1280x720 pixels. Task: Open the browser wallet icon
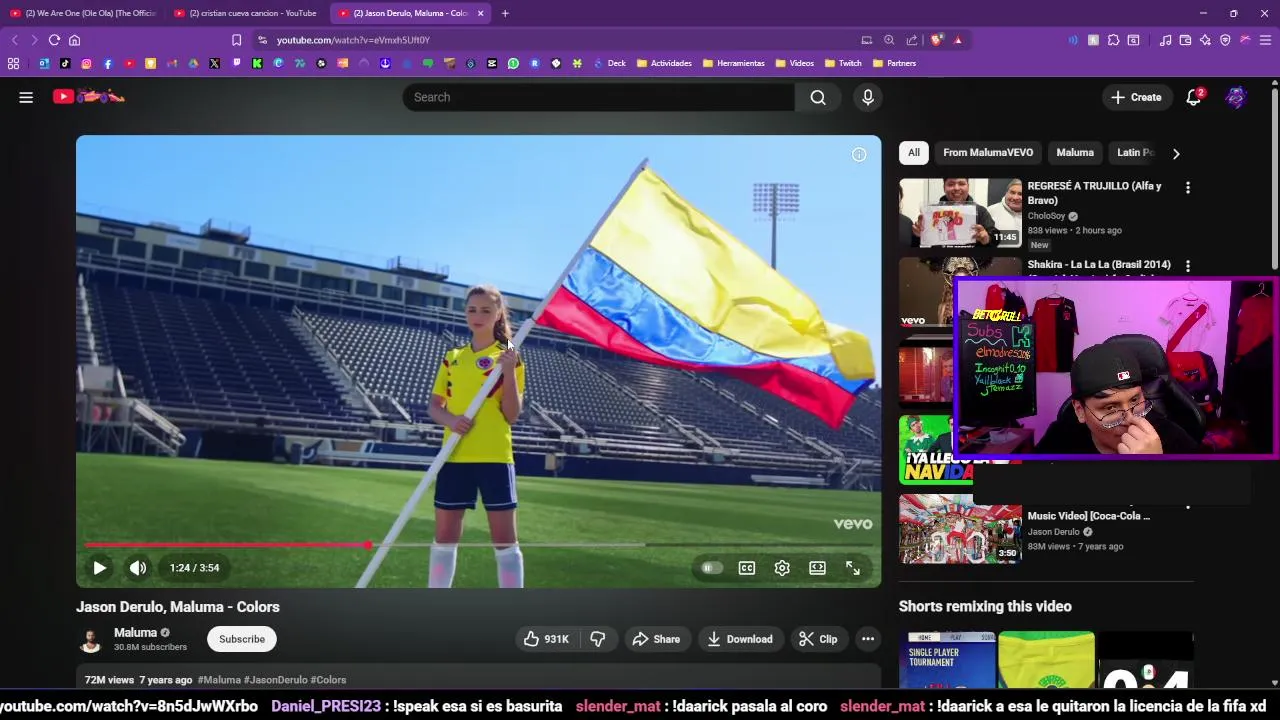1185,40
